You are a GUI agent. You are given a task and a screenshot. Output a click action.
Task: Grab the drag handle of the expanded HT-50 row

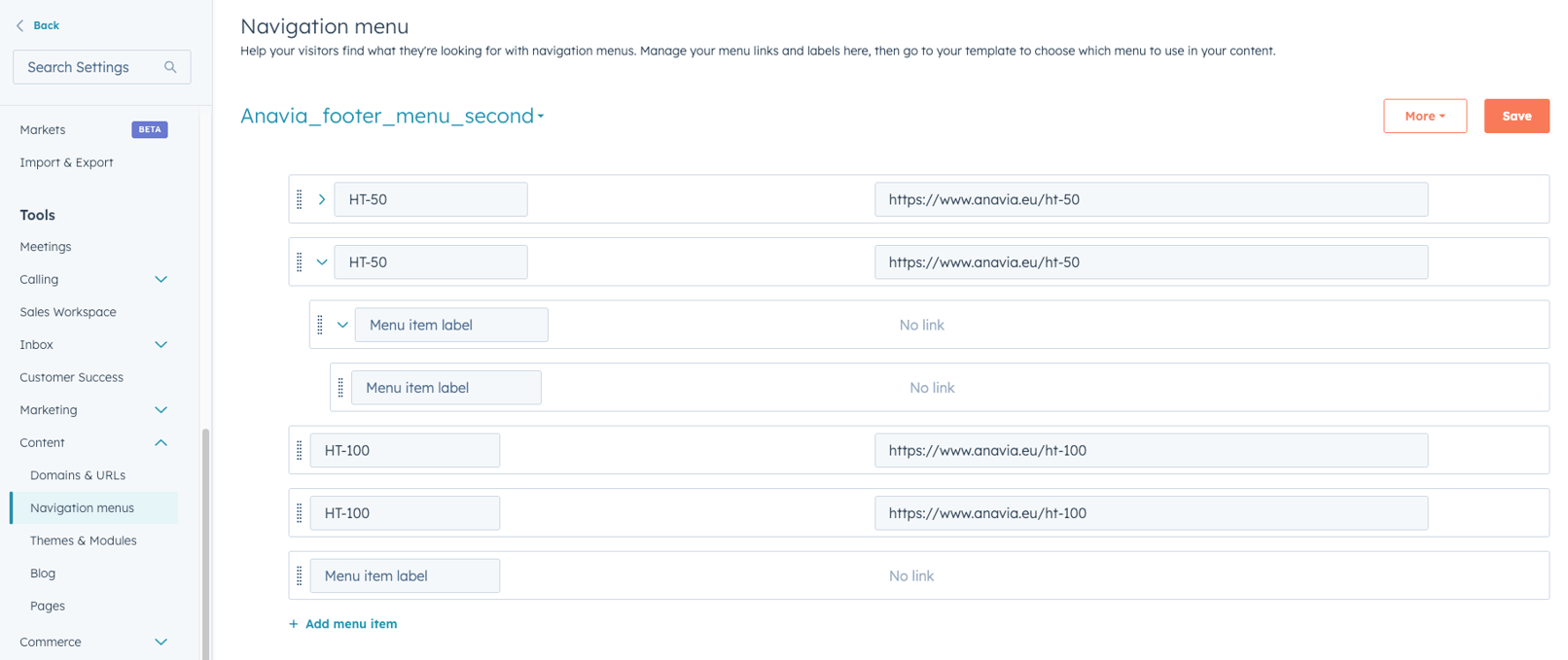(x=300, y=262)
